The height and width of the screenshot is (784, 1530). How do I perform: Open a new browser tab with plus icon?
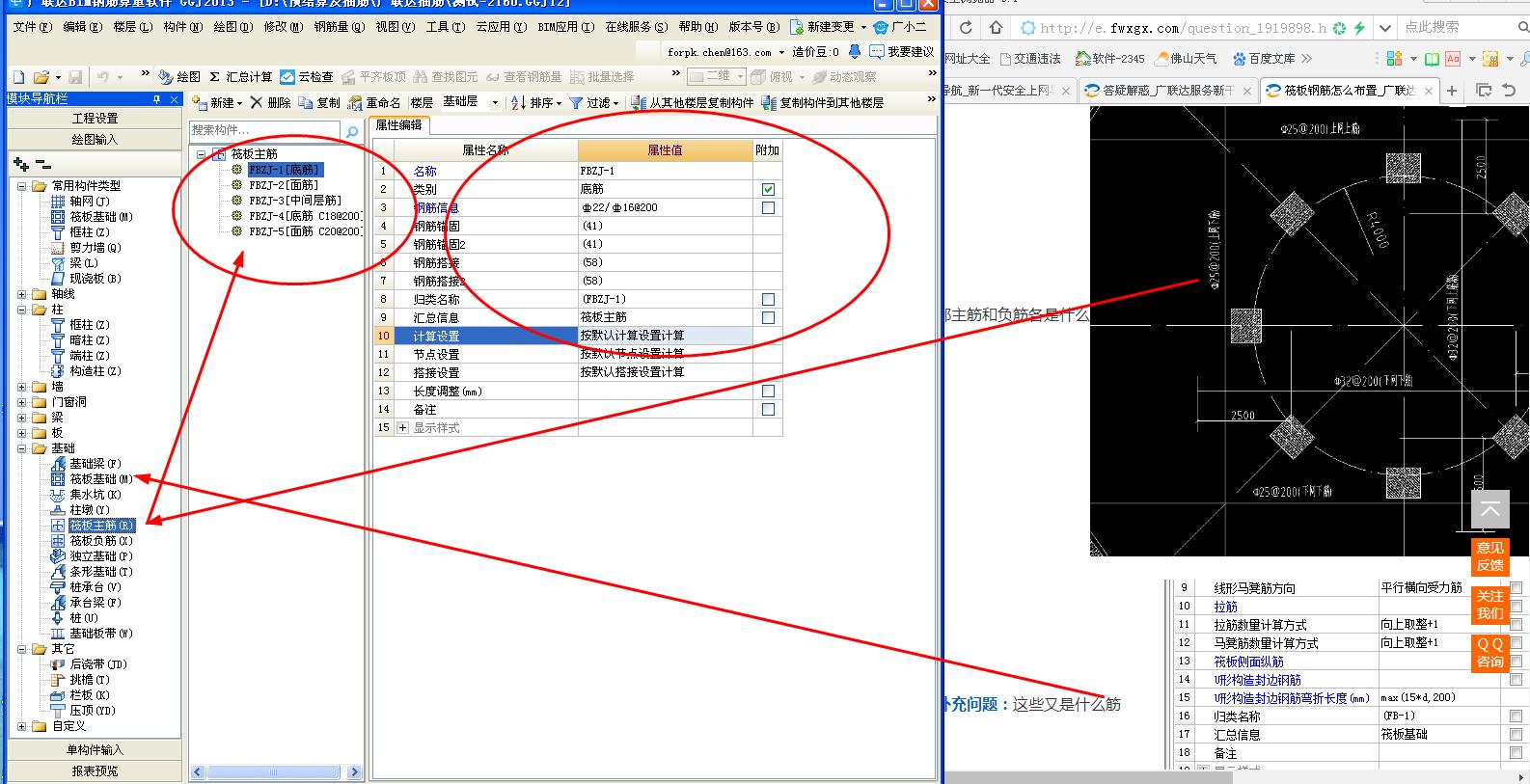click(1452, 91)
